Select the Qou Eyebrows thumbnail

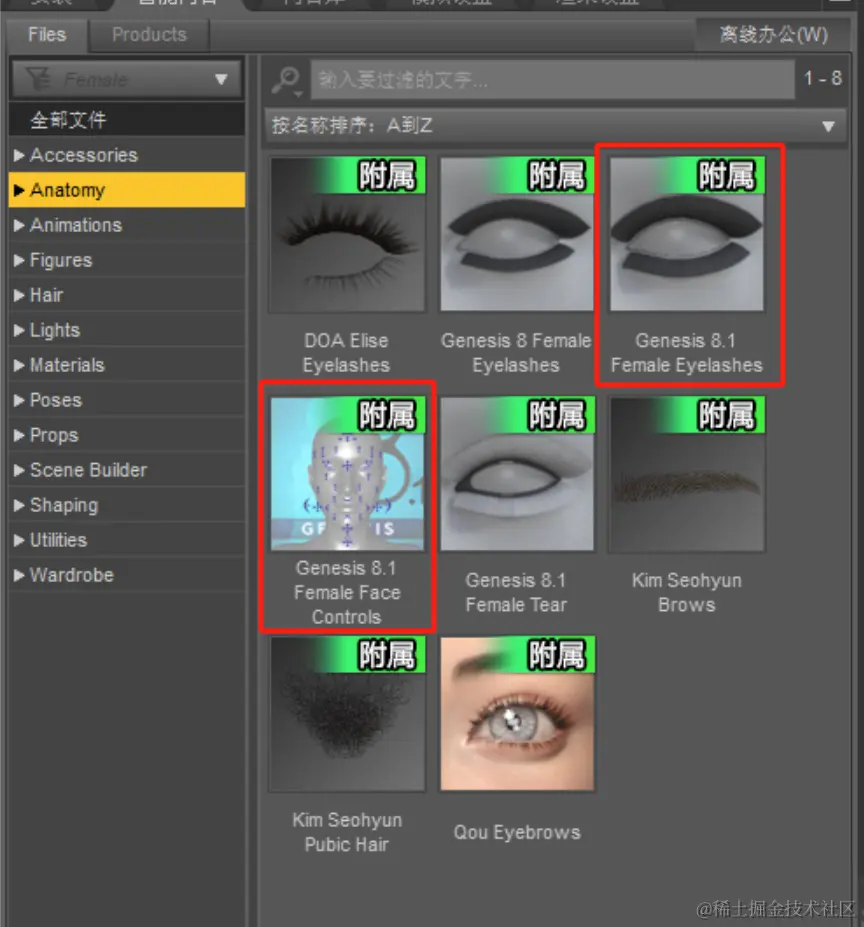pyautogui.click(x=517, y=714)
